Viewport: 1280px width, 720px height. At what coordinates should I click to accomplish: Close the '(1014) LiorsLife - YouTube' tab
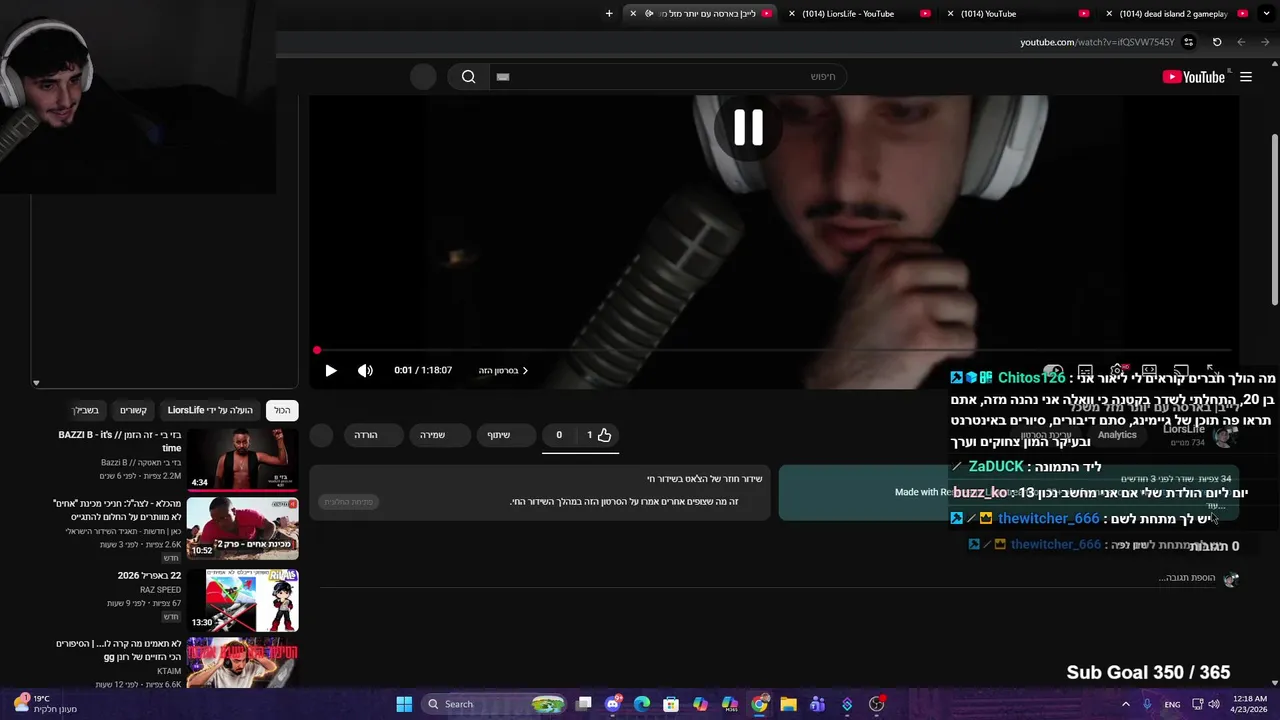[x=792, y=14]
